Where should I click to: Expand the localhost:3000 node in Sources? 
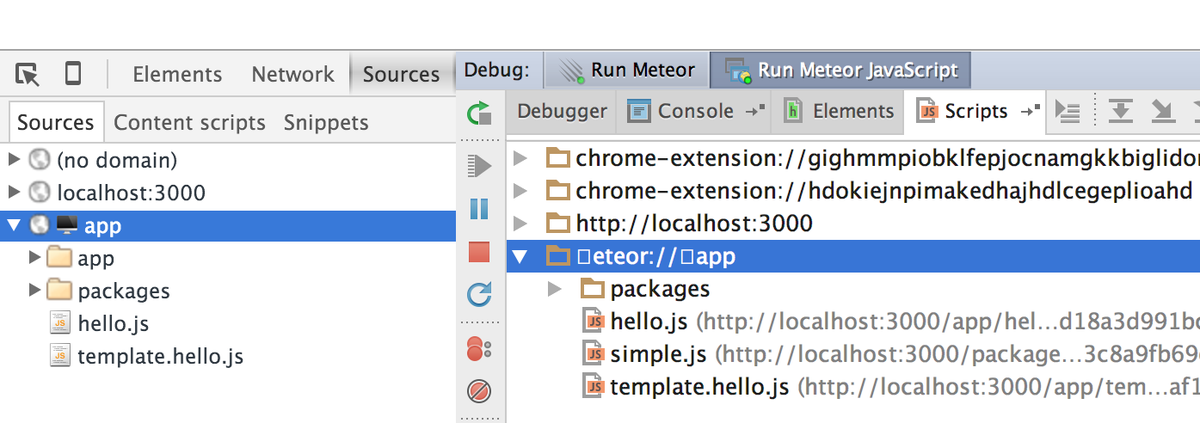point(14,192)
